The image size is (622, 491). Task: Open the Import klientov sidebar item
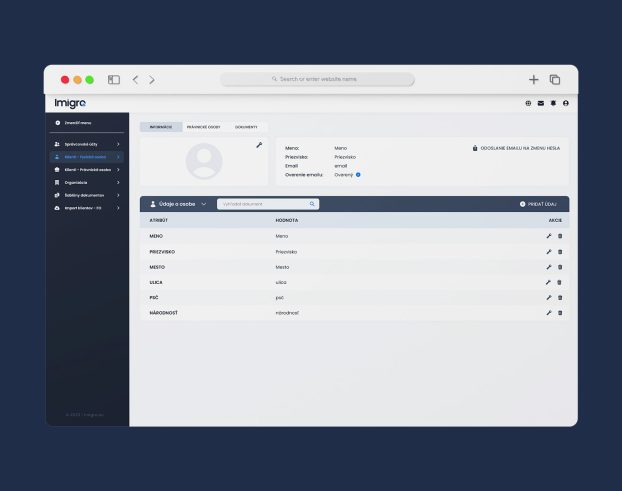87,208
